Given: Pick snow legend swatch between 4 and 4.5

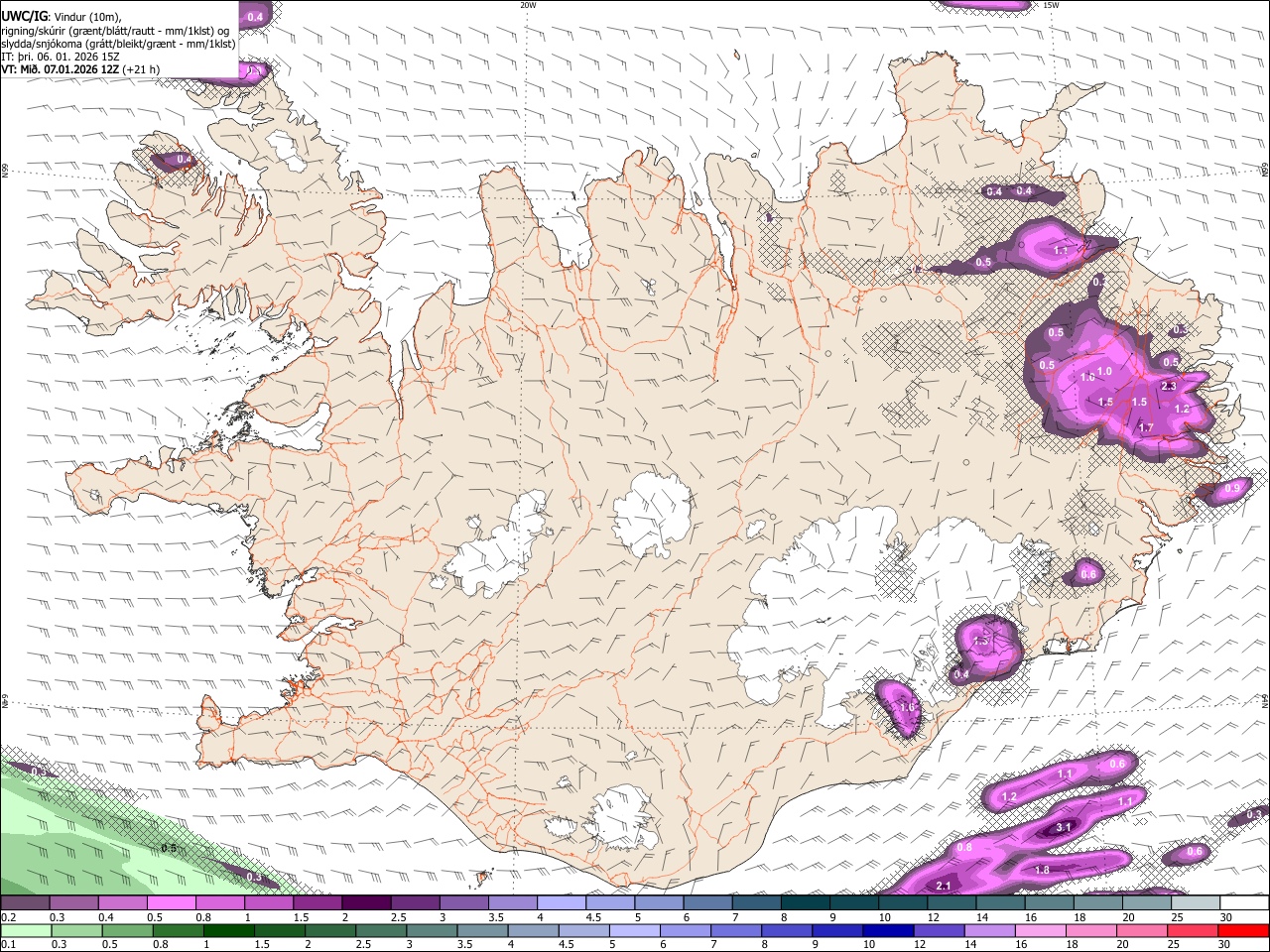Looking at the screenshot, I should click(x=562, y=902).
